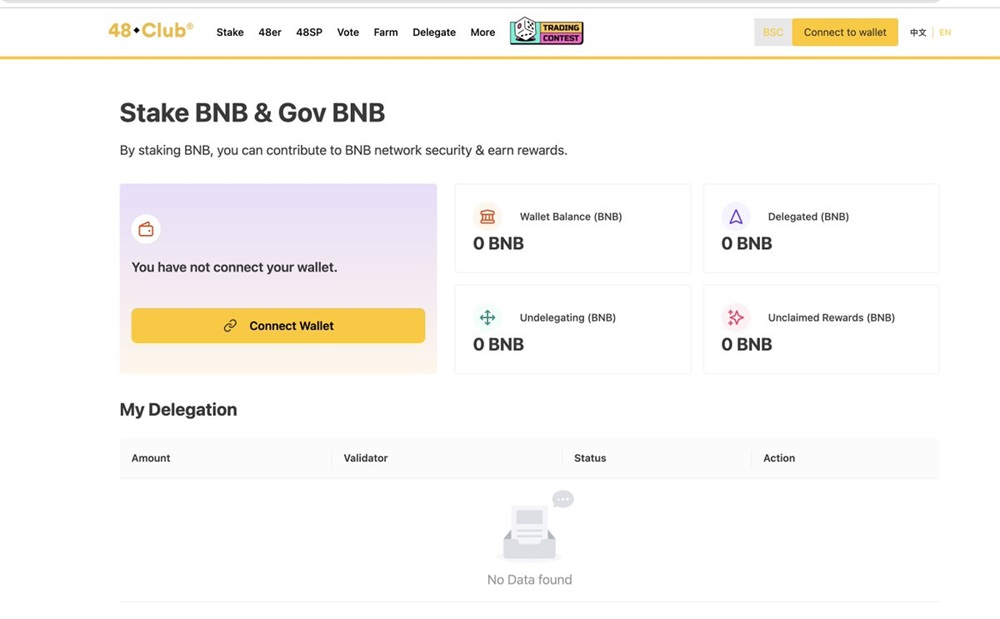
Task: Open the Delegate menu item
Action: pyautogui.click(x=434, y=32)
